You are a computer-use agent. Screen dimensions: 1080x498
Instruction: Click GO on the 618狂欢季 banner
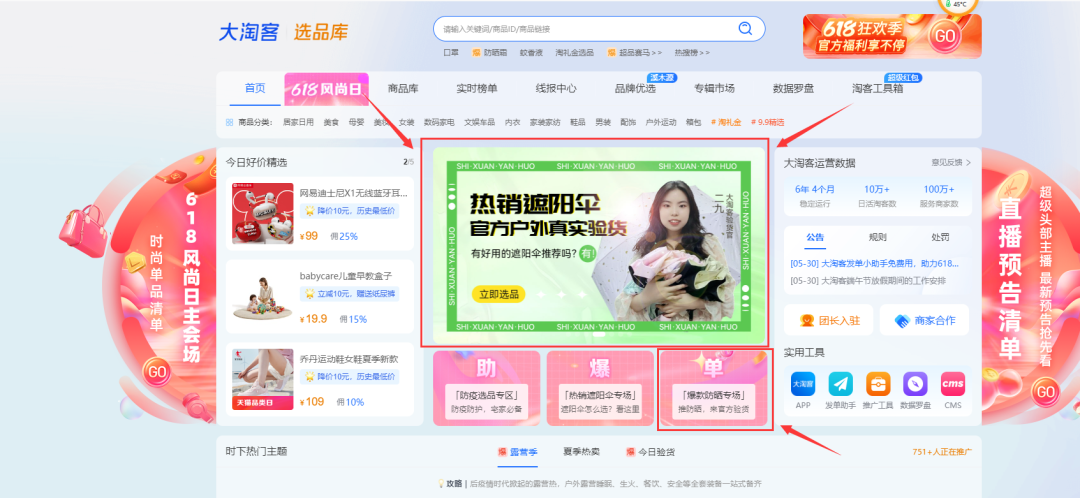(x=943, y=37)
